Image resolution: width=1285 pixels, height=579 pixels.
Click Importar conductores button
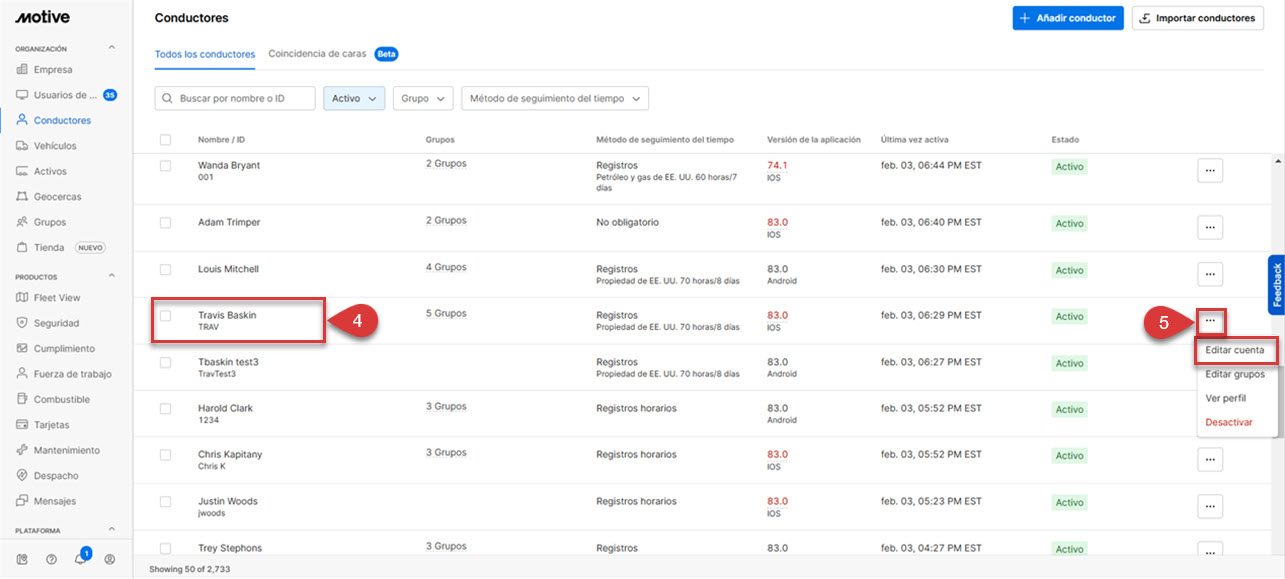point(1197,18)
